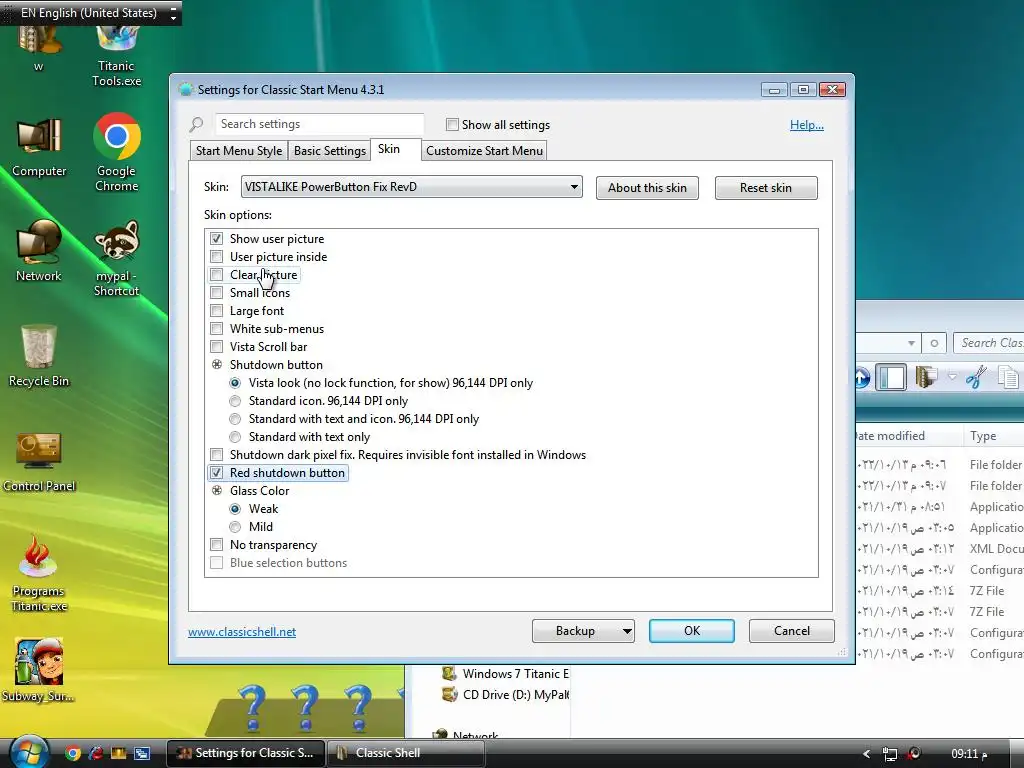The width and height of the screenshot is (1024, 768).
Task: Open the Network desktop icon
Action: [39, 251]
